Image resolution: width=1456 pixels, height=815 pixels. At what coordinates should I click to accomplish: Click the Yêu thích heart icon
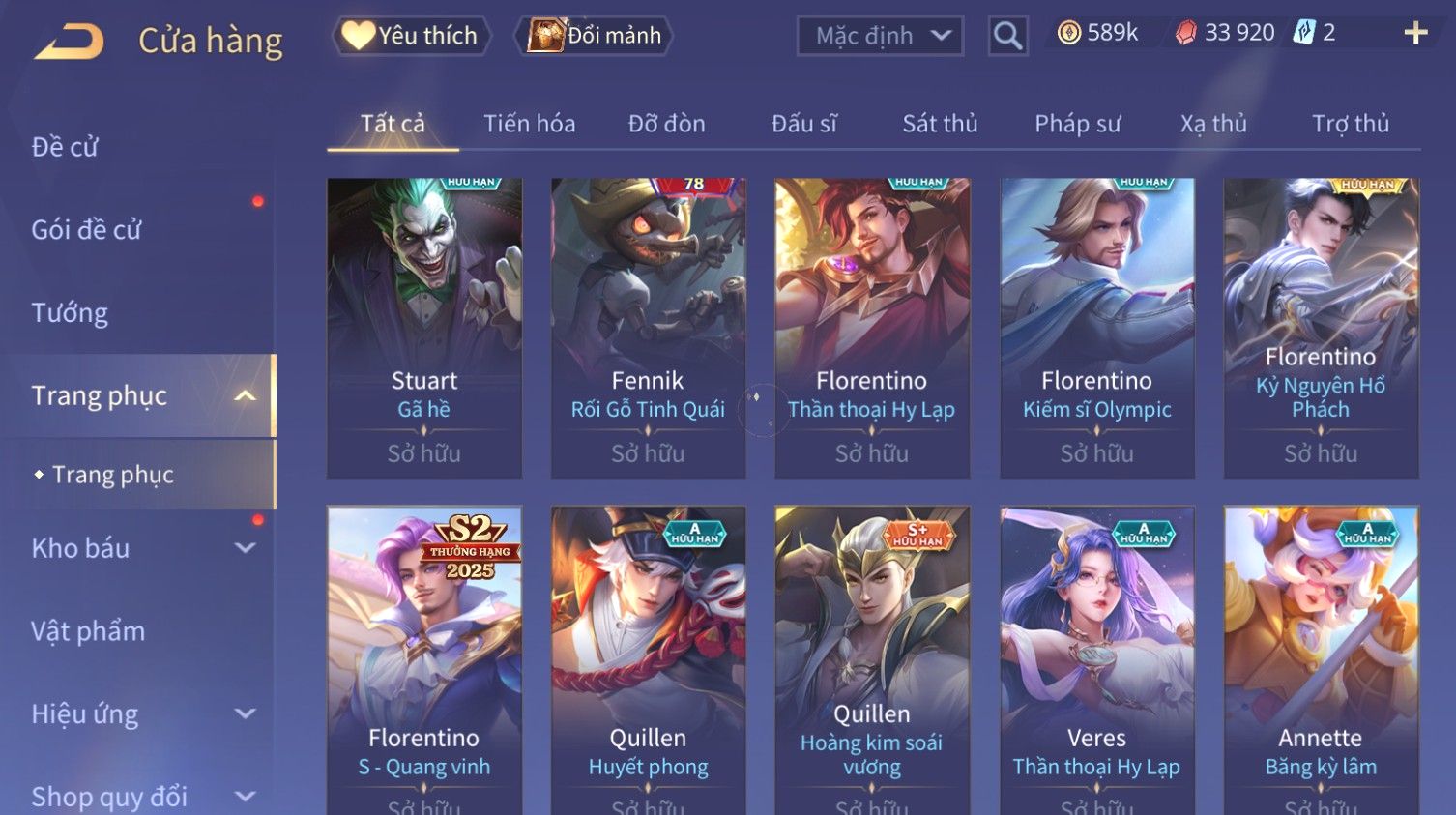[358, 36]
